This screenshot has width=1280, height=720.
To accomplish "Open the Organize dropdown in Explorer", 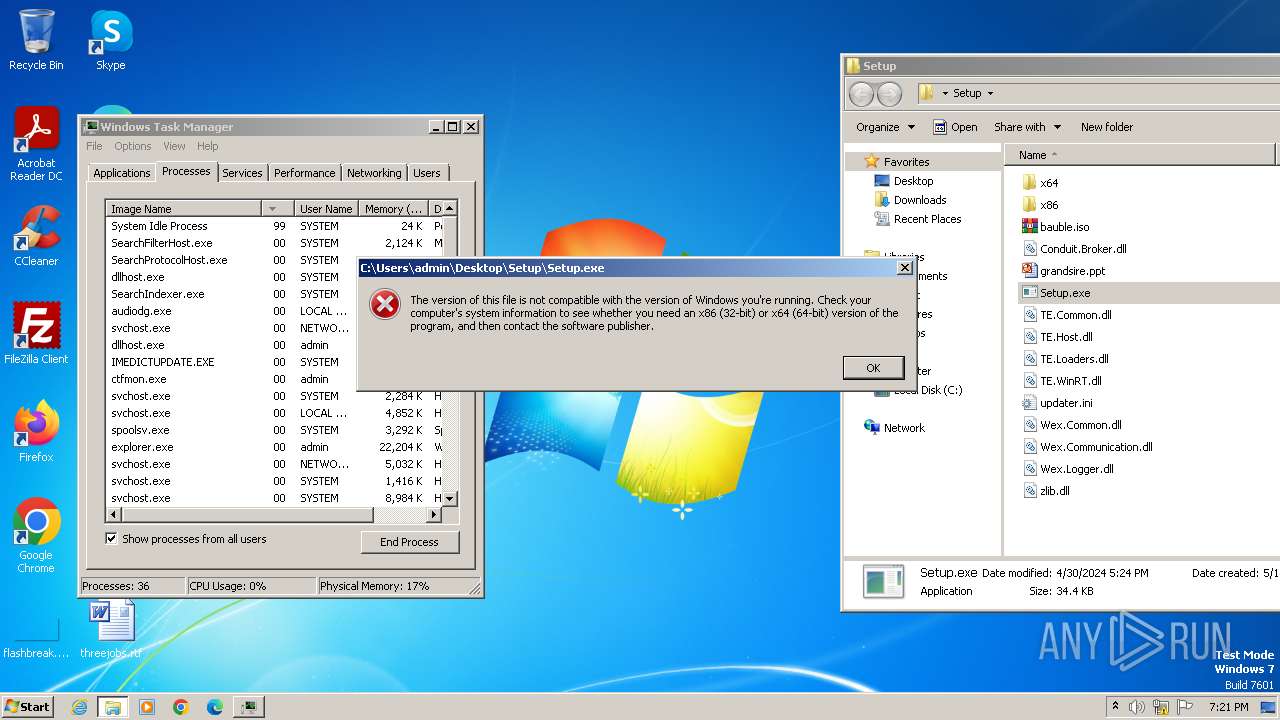I will click(885, 127).
